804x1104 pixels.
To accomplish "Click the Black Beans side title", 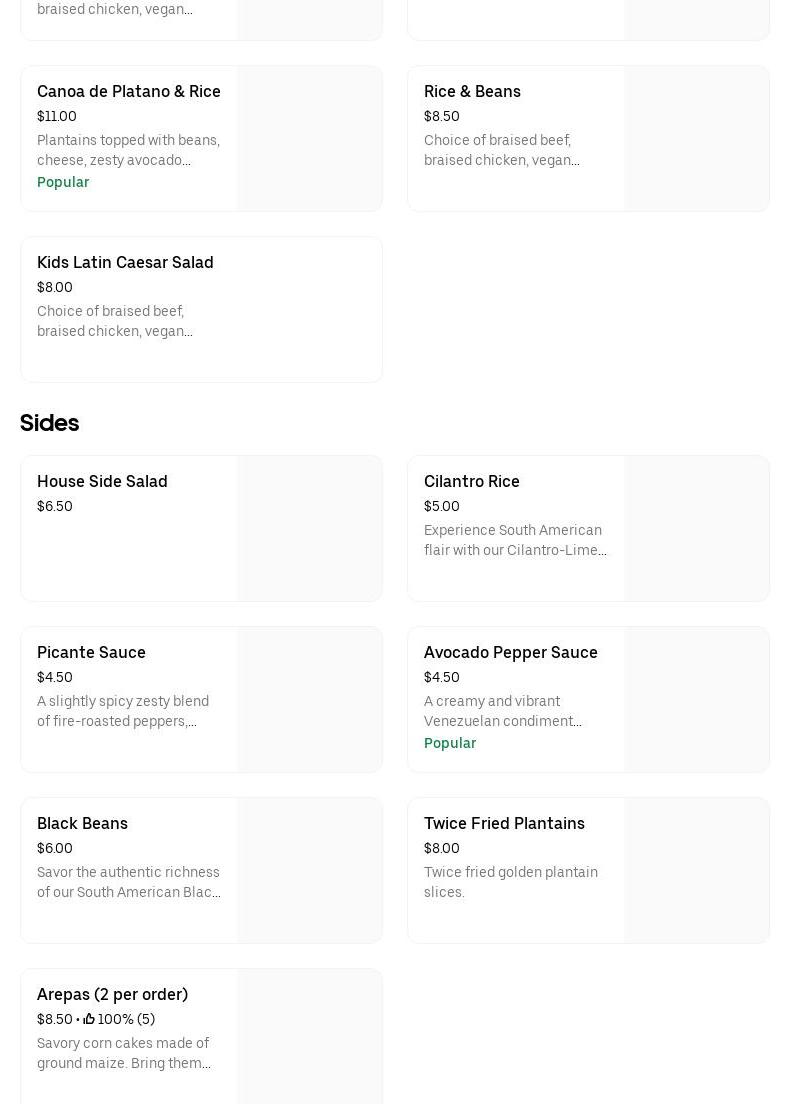I will pyautogui.click(x=82, y=824).
